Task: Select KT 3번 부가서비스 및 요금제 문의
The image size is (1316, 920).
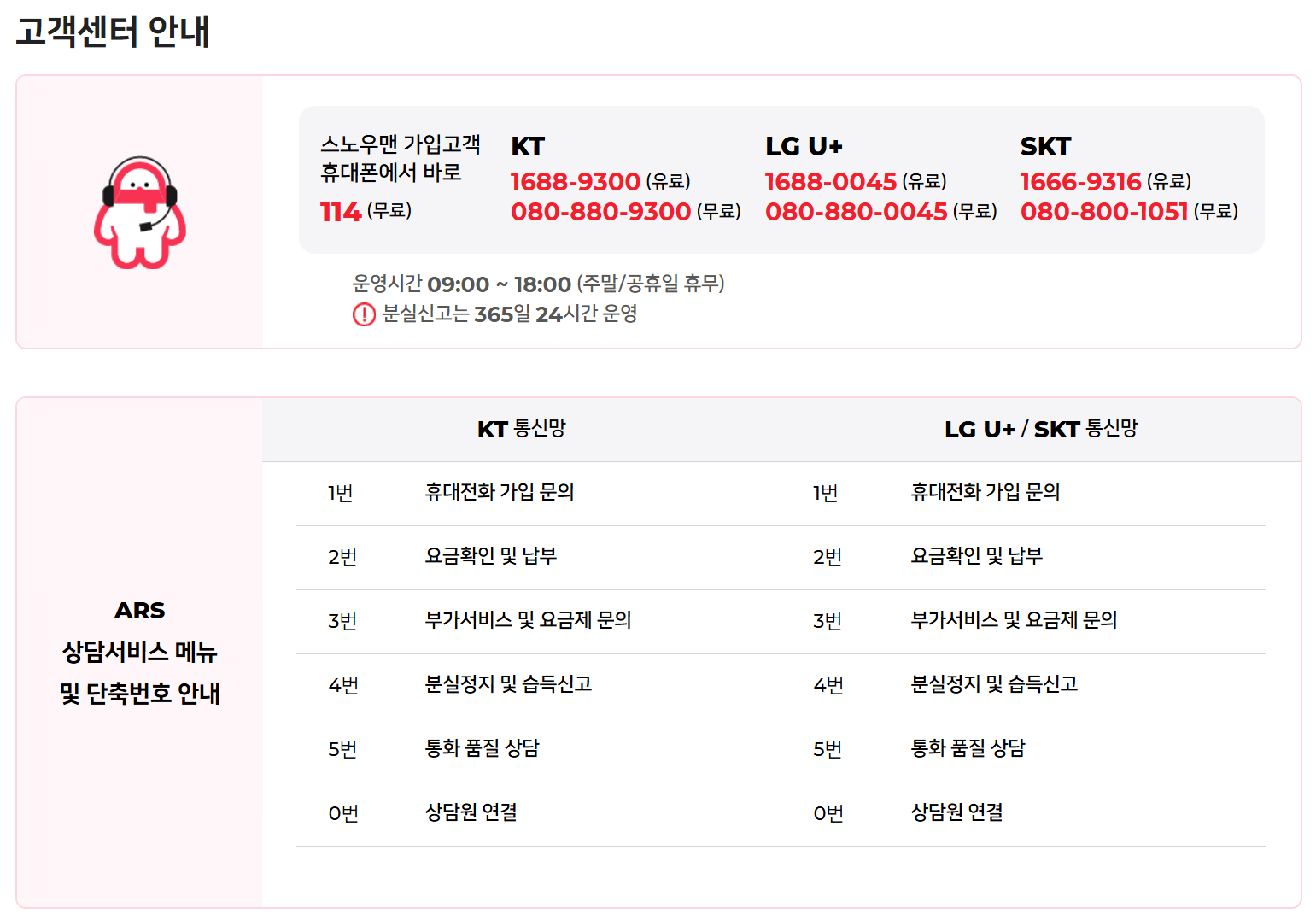Action: click(x=528, y=620)
